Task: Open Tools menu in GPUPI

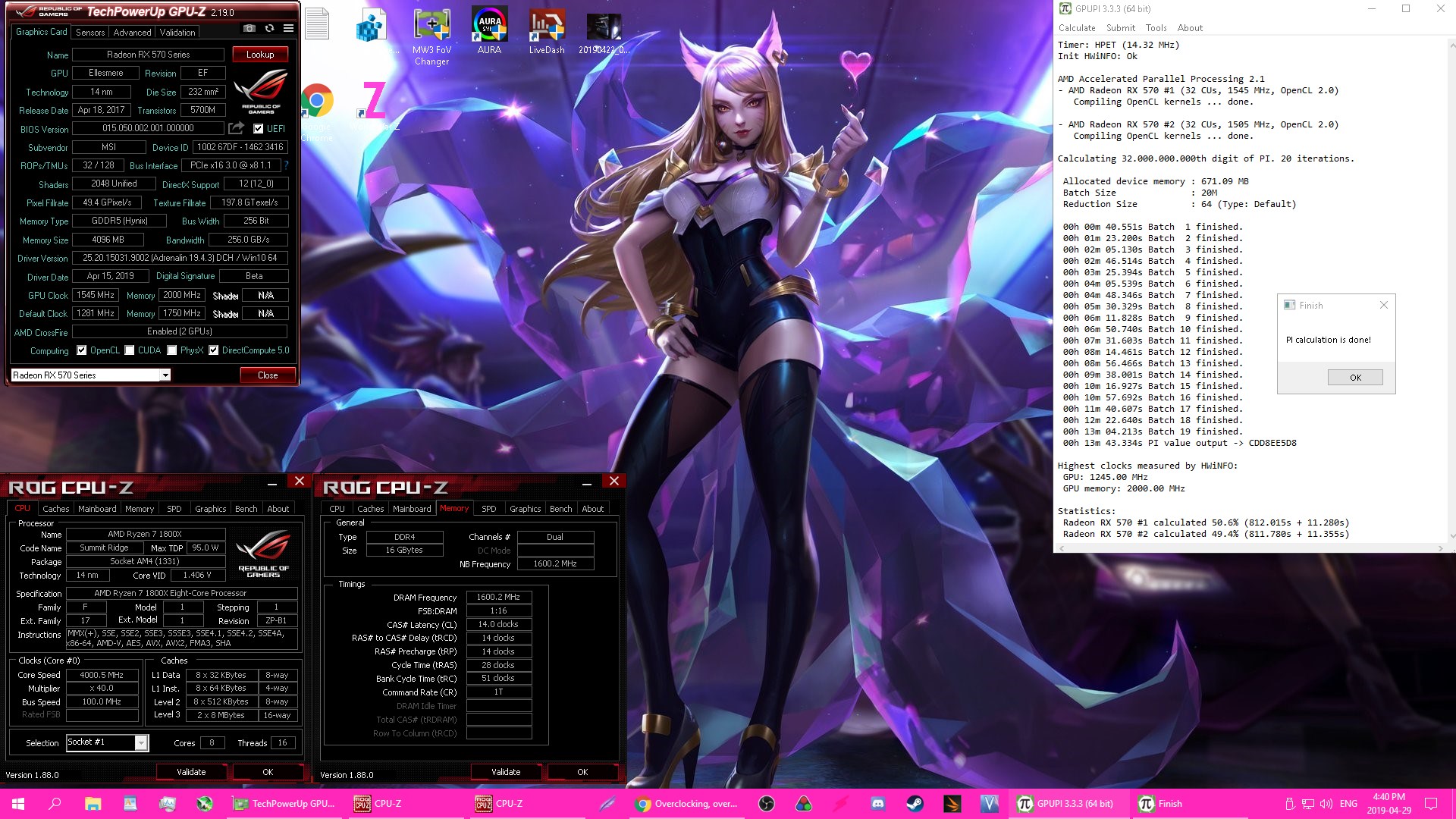Action: click(1156, 28)
